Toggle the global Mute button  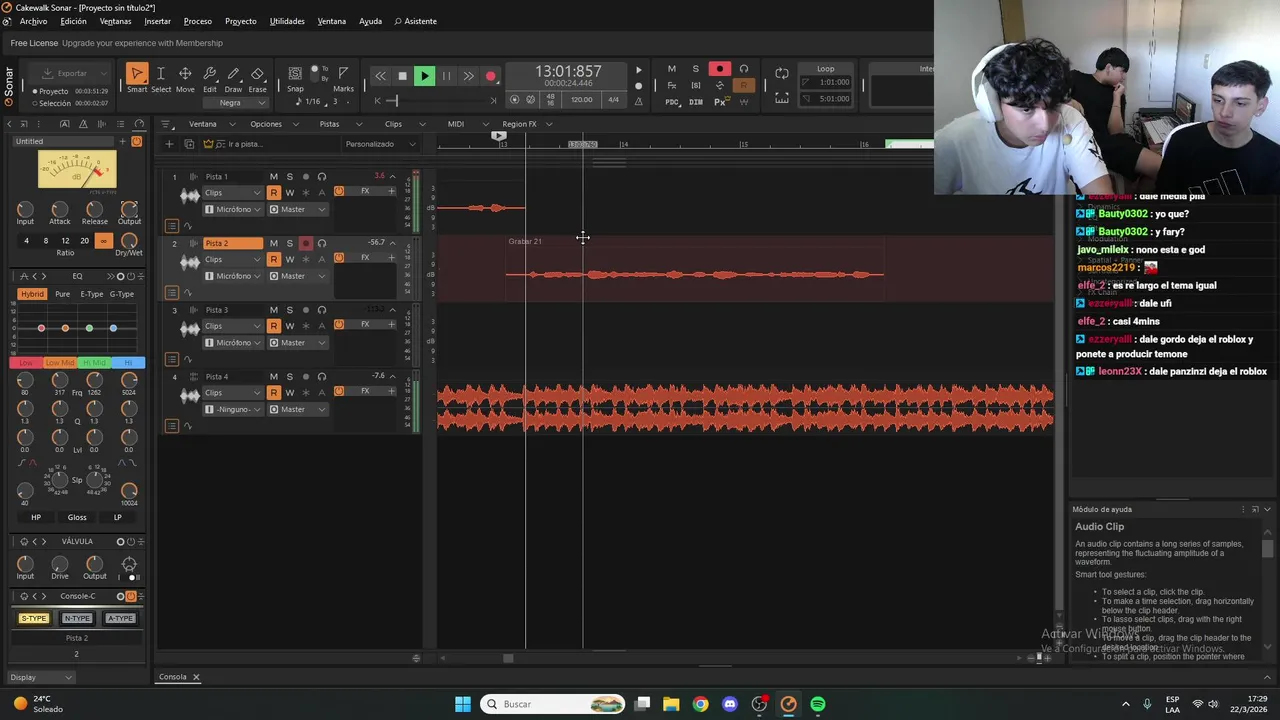pyautogui.click(x=672, y=69)
